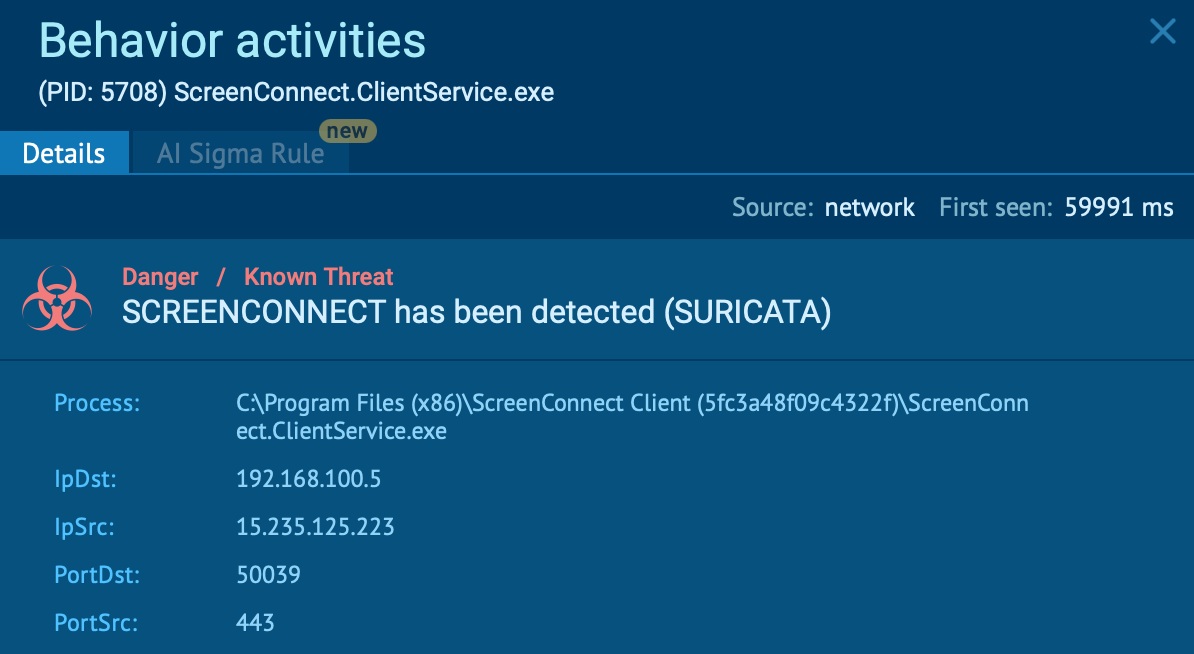The height and width of the screenshot is (654, 1194).
Task: Click the Process file path value
Action: [x=632, y=416]
